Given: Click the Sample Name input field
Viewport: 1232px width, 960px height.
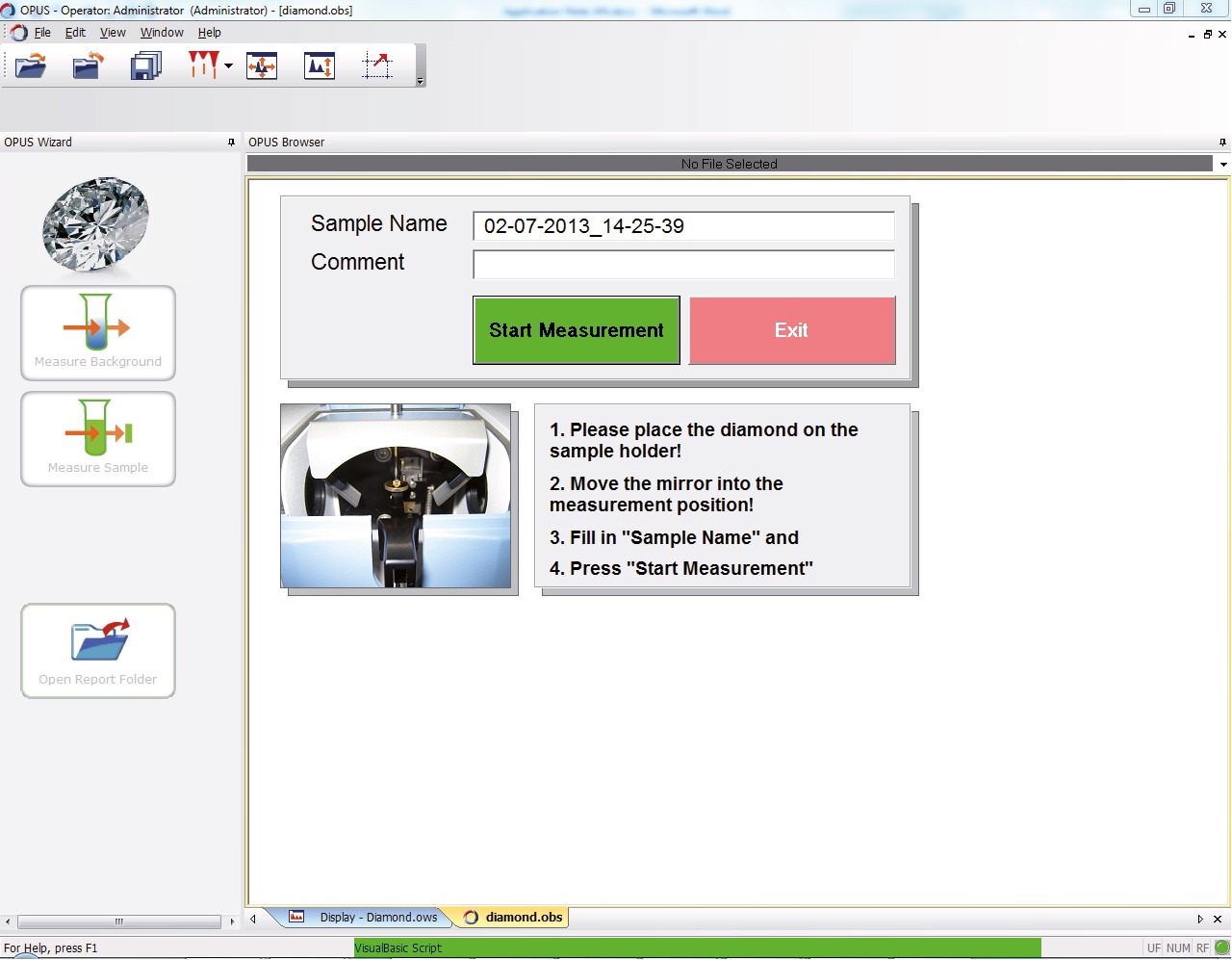Looking at the screenshot, I should point(683,226).
